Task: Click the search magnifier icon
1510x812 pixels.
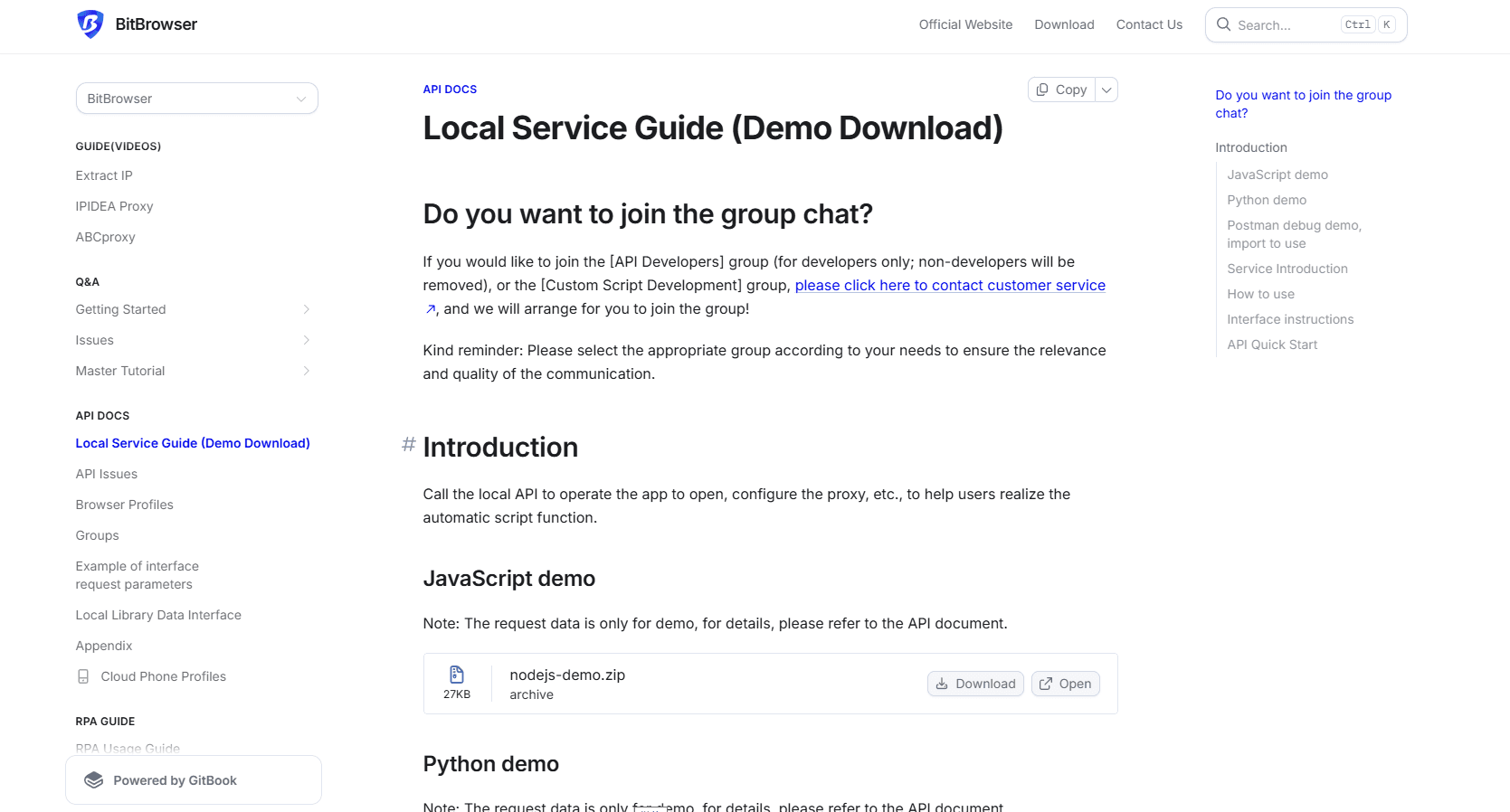Action: 1223,24
